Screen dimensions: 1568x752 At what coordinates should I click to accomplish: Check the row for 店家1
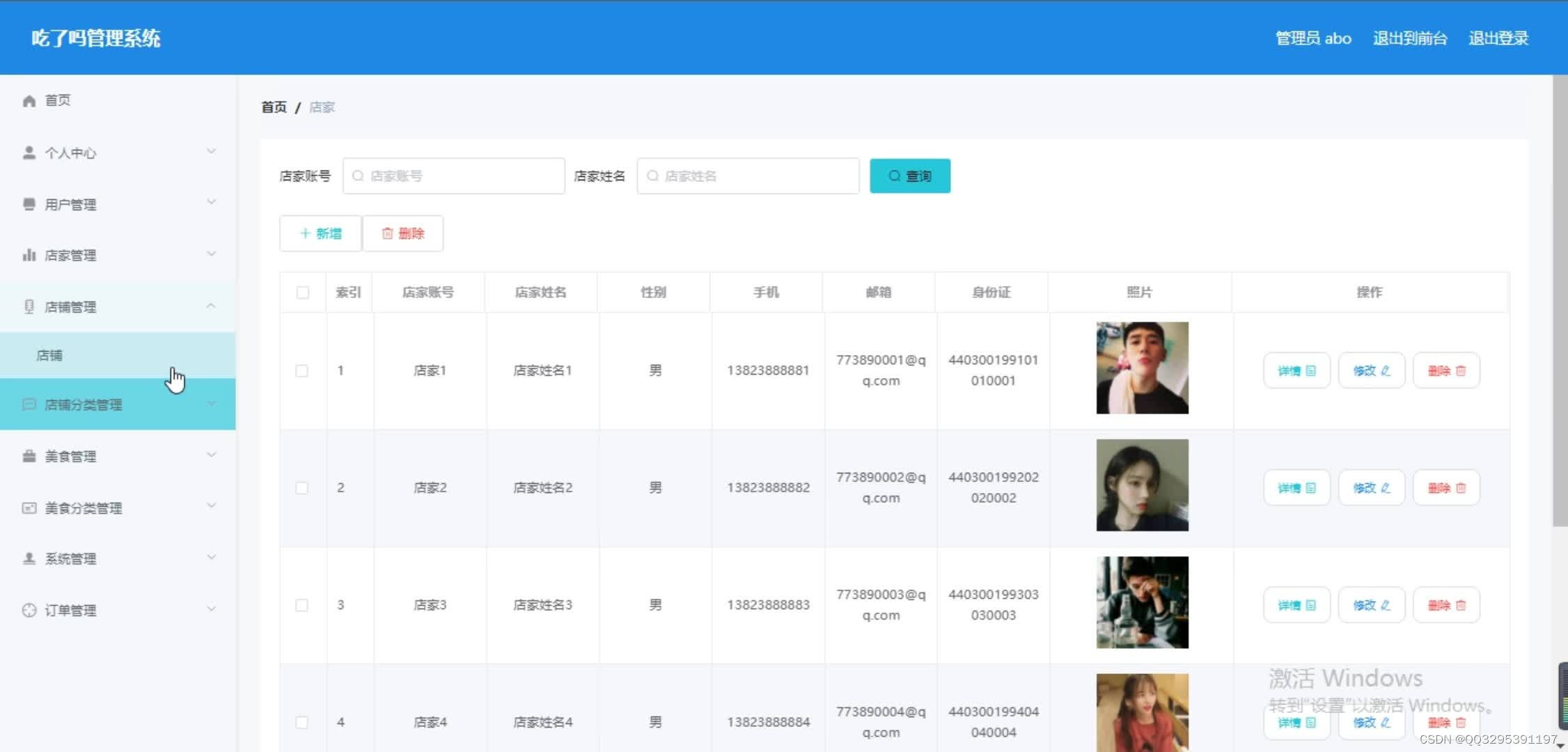(x=301, y=370)
